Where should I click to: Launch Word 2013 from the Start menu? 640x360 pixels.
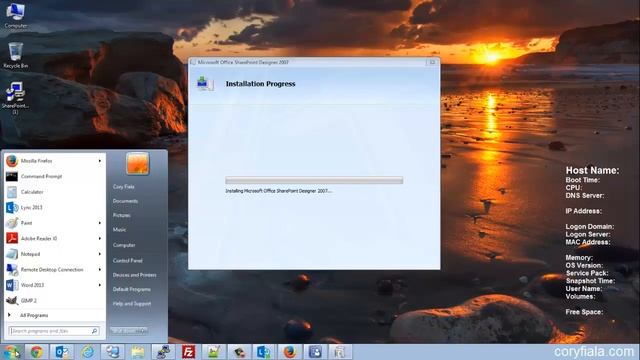[x=54, y=285]
